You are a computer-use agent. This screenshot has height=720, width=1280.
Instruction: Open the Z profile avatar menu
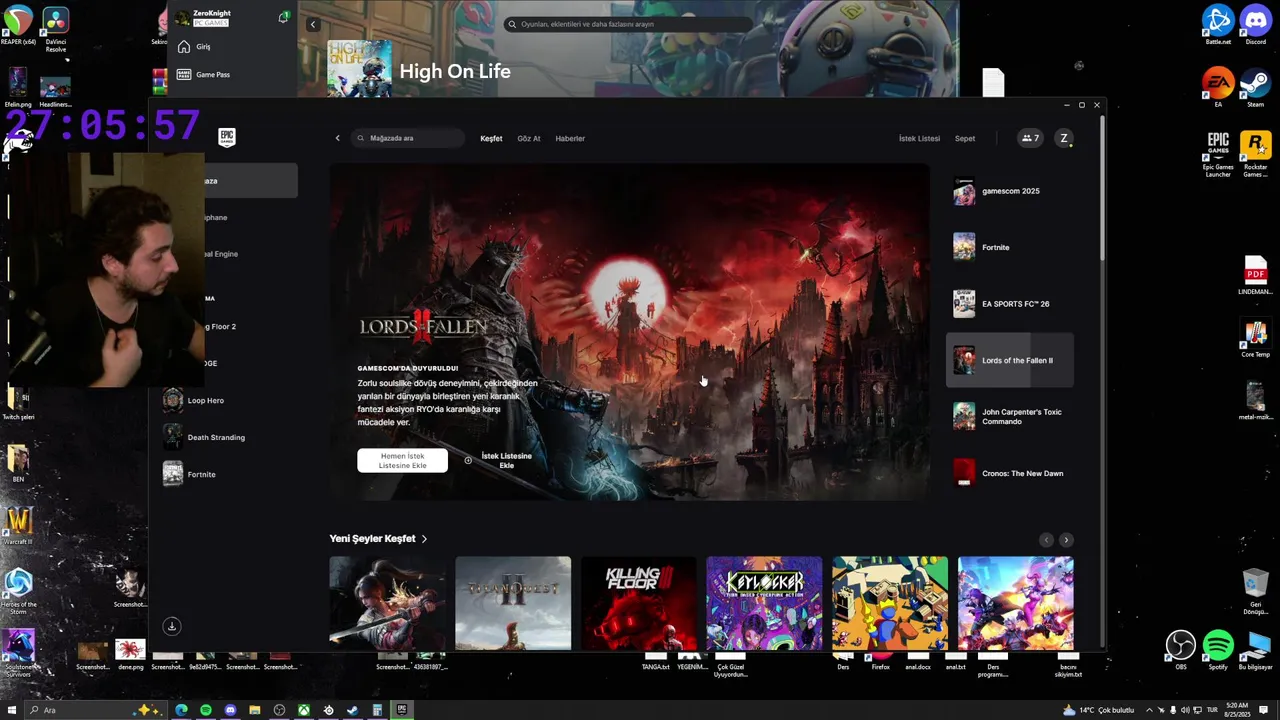click(1064, 138)
